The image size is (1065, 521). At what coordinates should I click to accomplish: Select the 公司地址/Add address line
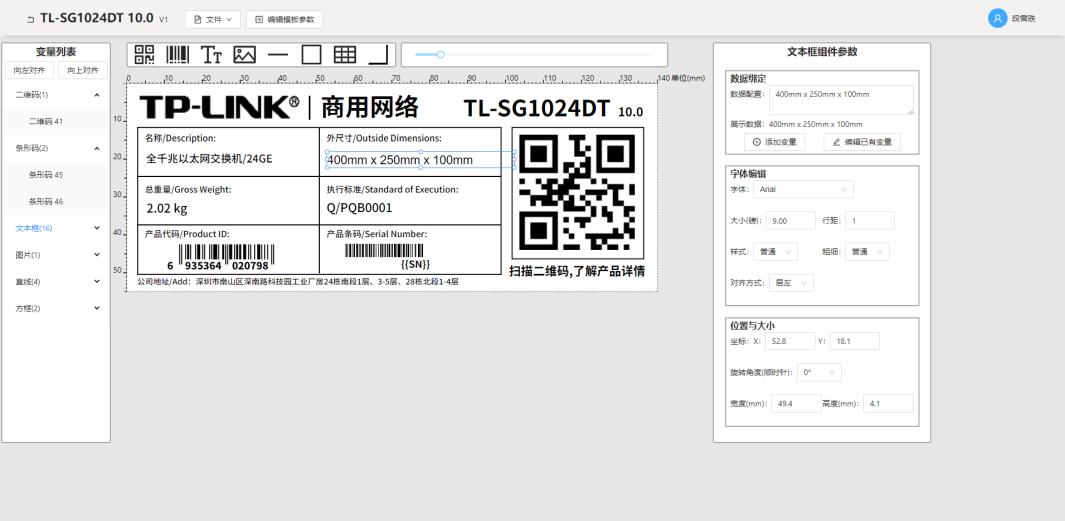(x=298, y=281)
